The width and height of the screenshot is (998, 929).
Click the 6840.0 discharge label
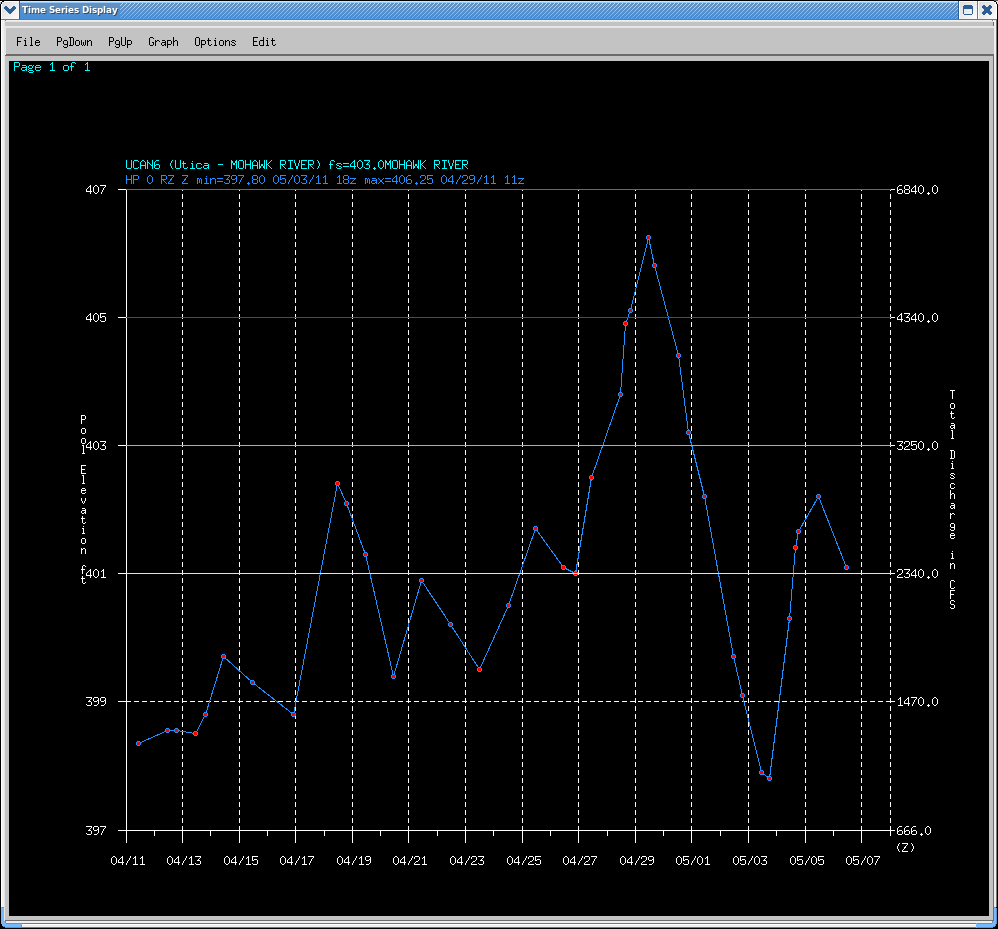(917, 190)
